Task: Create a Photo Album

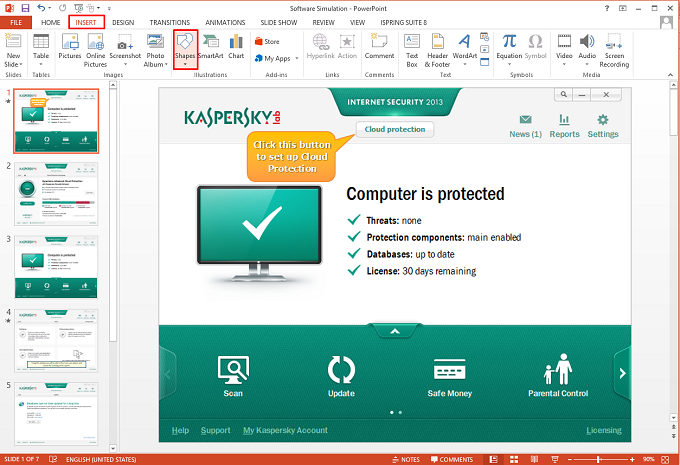Action: click(155, 50)
